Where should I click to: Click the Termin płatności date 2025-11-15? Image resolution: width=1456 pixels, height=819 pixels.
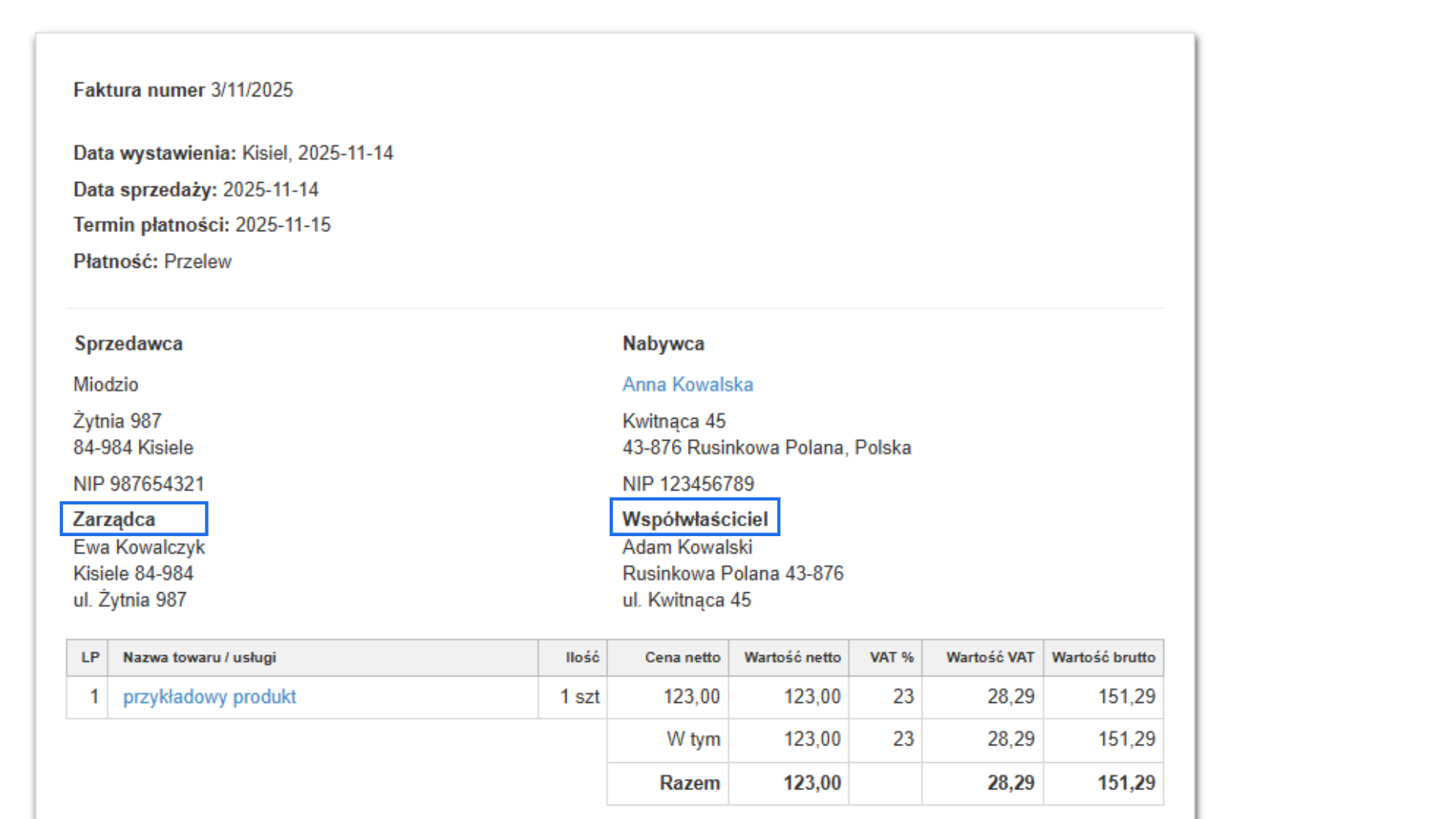point(283,225)
